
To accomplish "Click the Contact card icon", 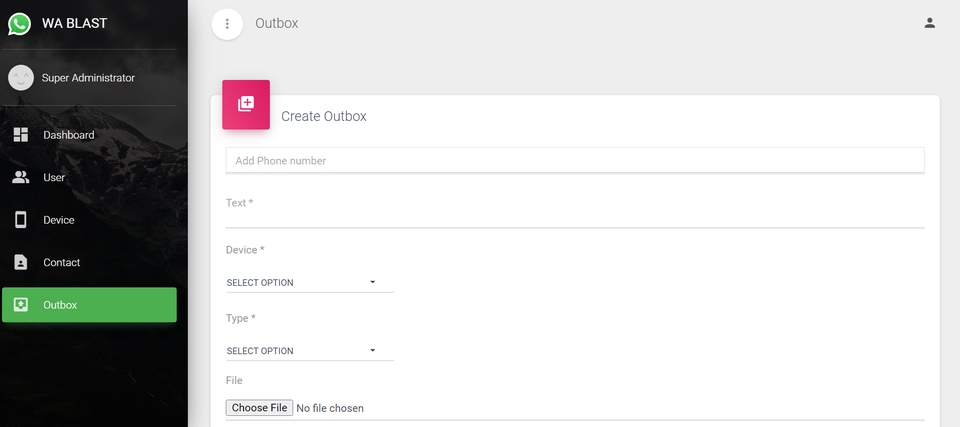I will [x=21, y=263].
